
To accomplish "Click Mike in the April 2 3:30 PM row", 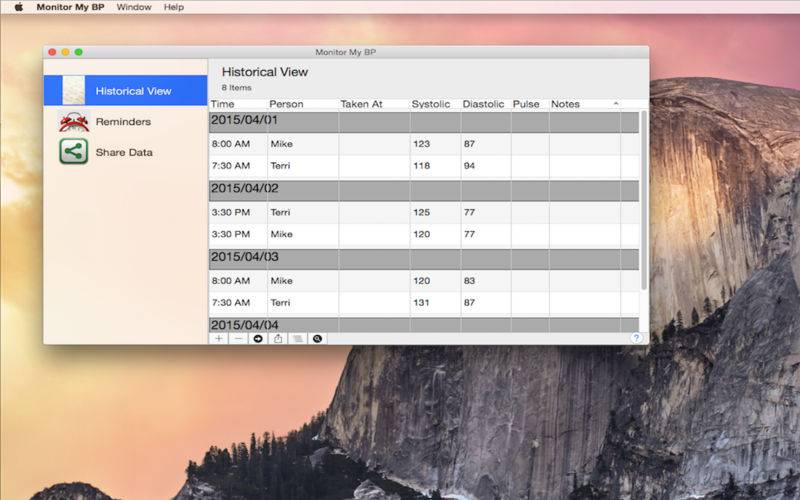I will 282,234.
